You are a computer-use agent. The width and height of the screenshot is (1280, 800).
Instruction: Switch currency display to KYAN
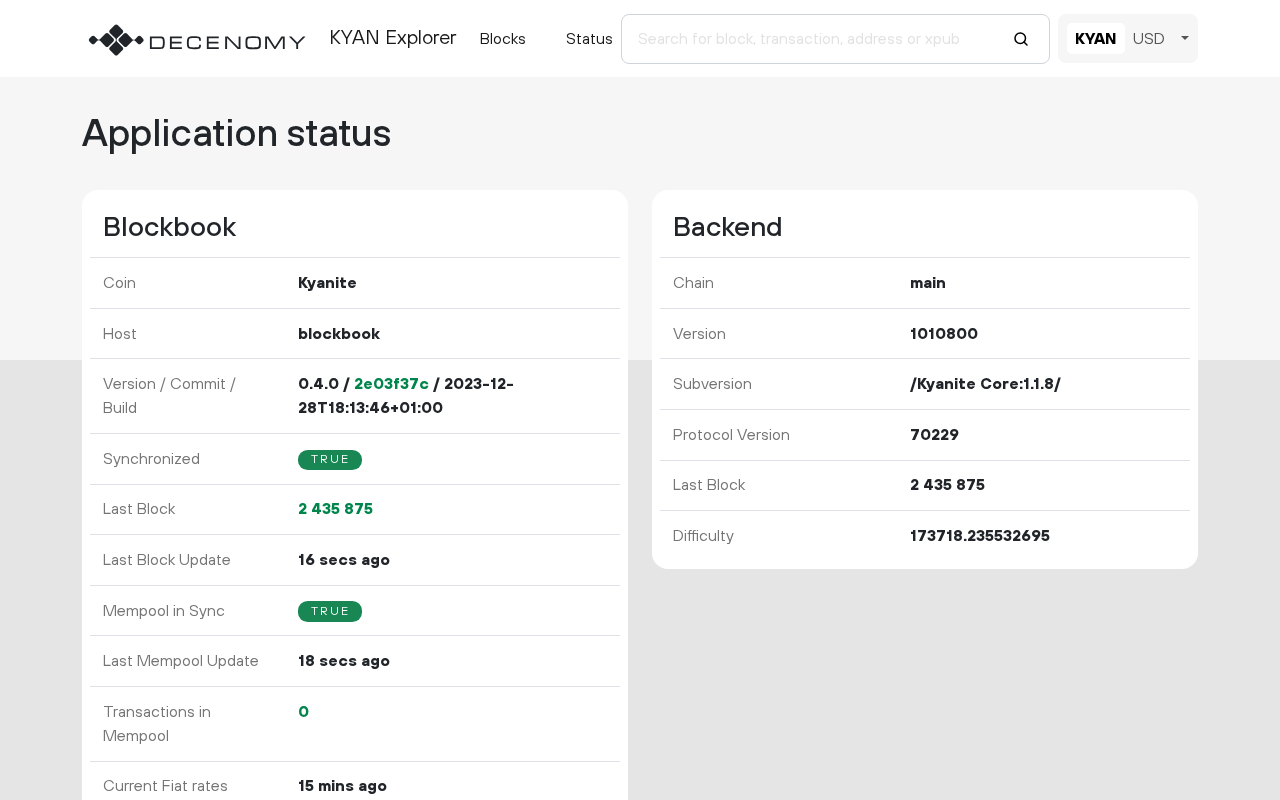pyautogui.click(x=1095, y=39)
